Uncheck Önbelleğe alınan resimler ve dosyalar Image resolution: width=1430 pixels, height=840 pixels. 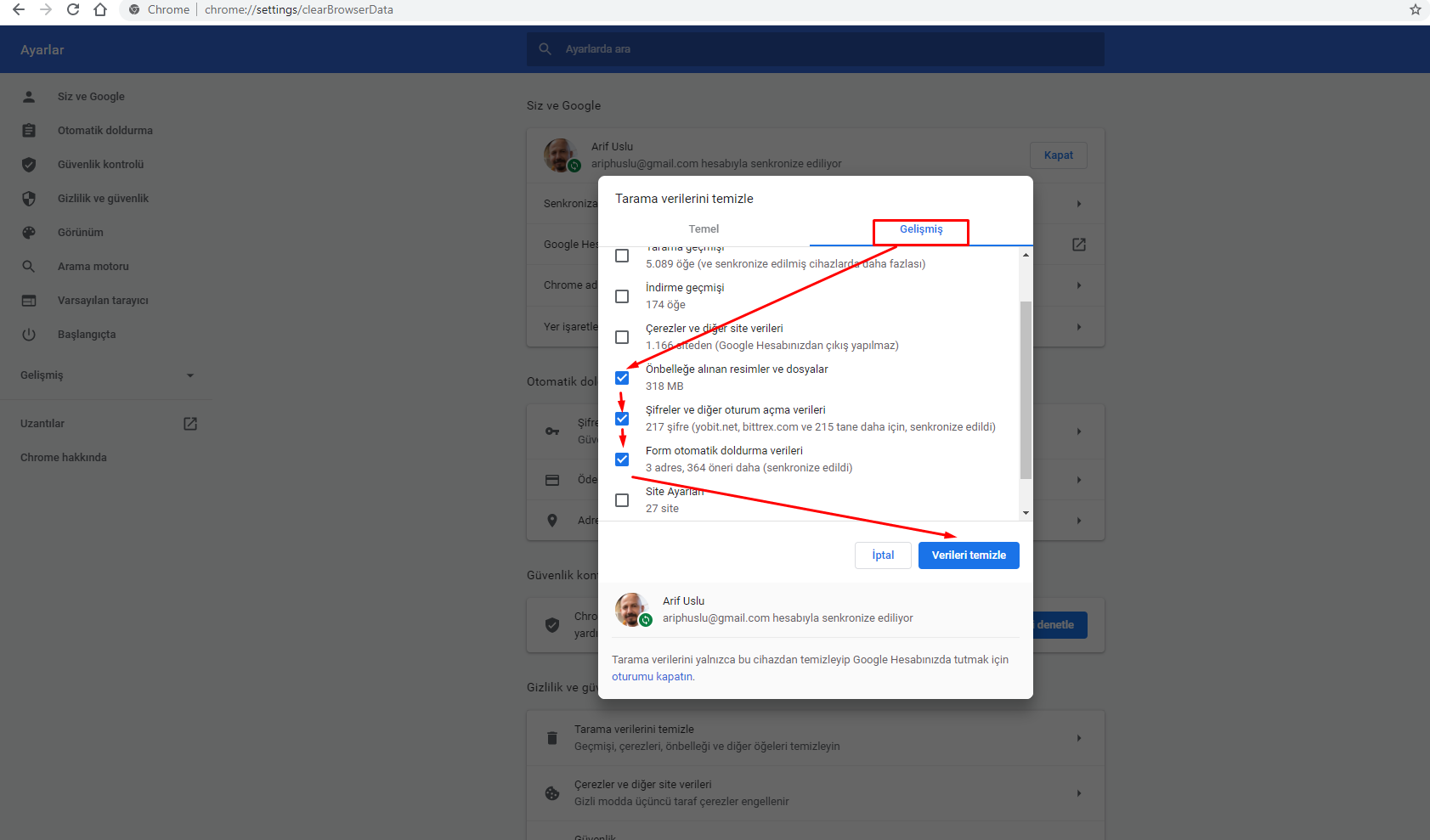(622, 378)
